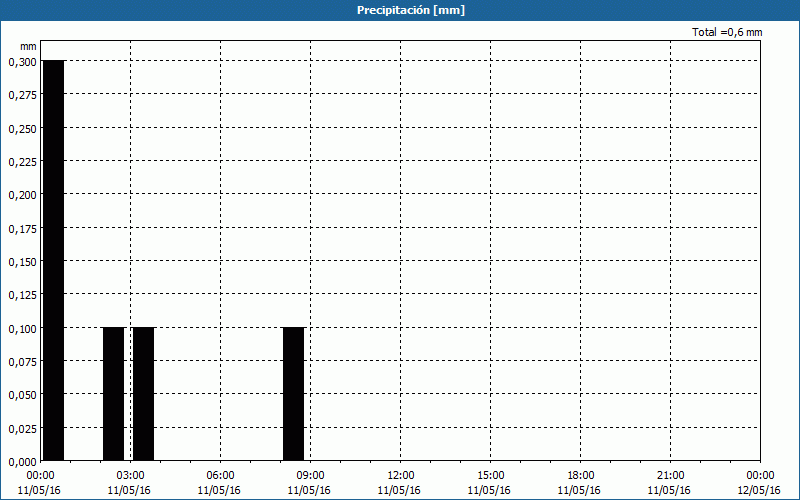Screen dimensions: 800x500
Task: Select the 0,100 mm bar just before 03:00
Action: point(113,394)
